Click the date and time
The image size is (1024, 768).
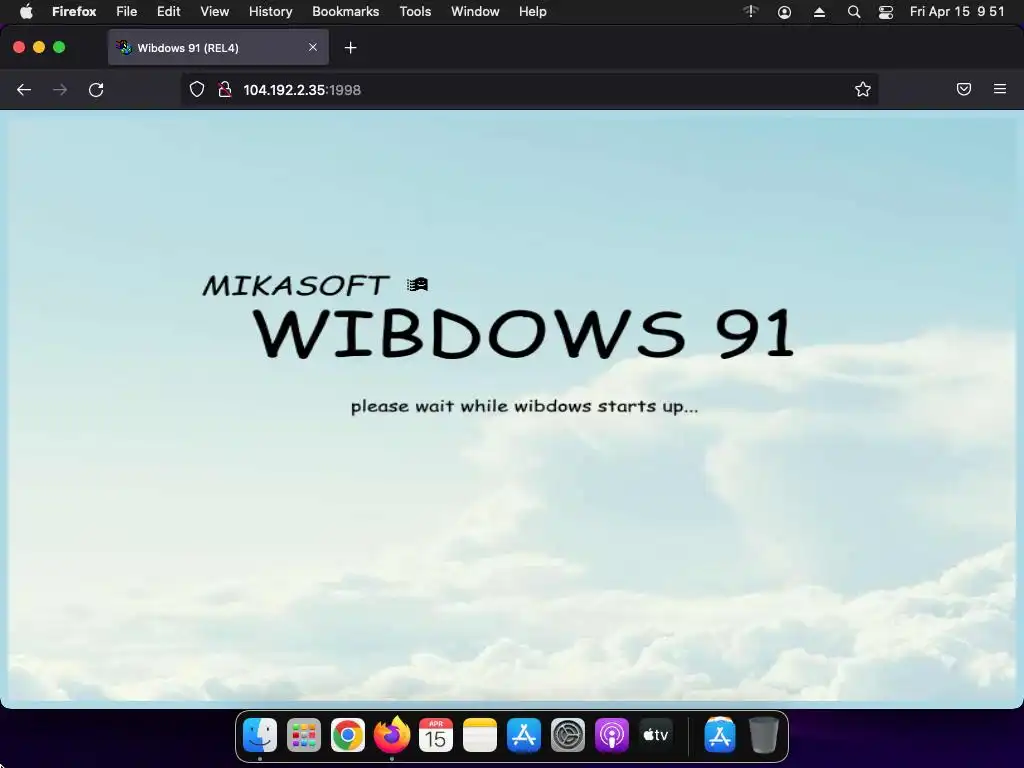pyautogui.click(x=957, y=12)
